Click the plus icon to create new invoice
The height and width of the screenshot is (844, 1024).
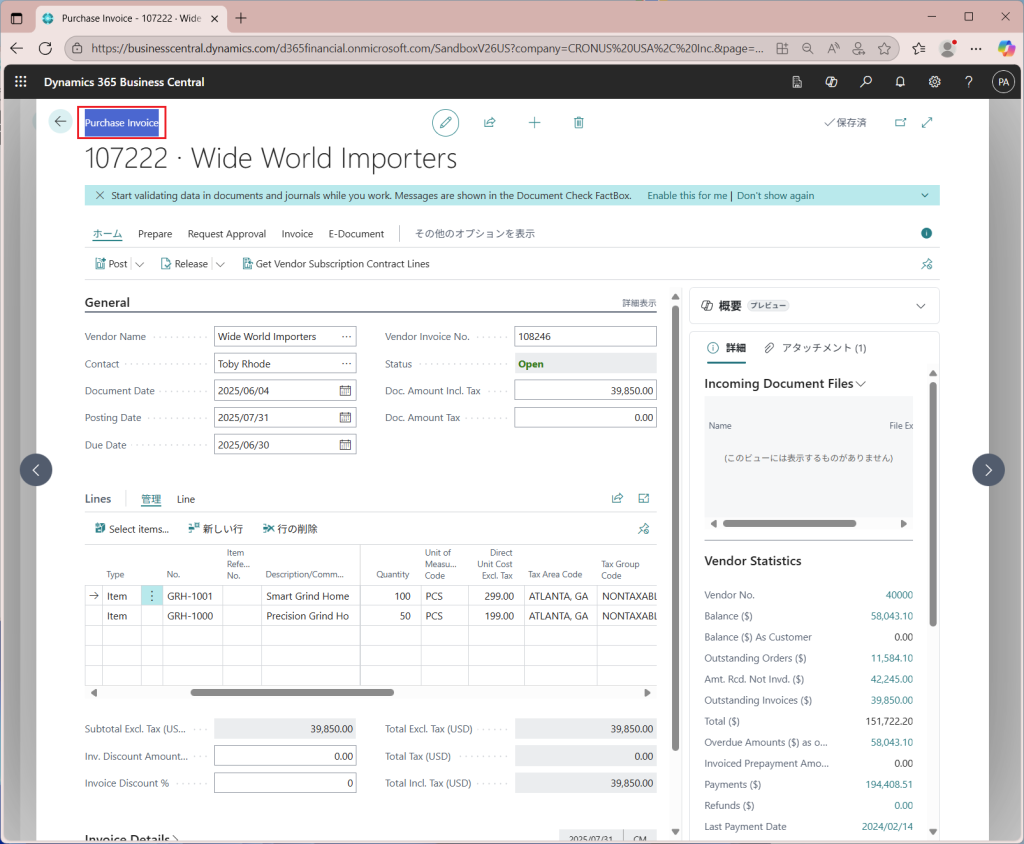(534, 123)
